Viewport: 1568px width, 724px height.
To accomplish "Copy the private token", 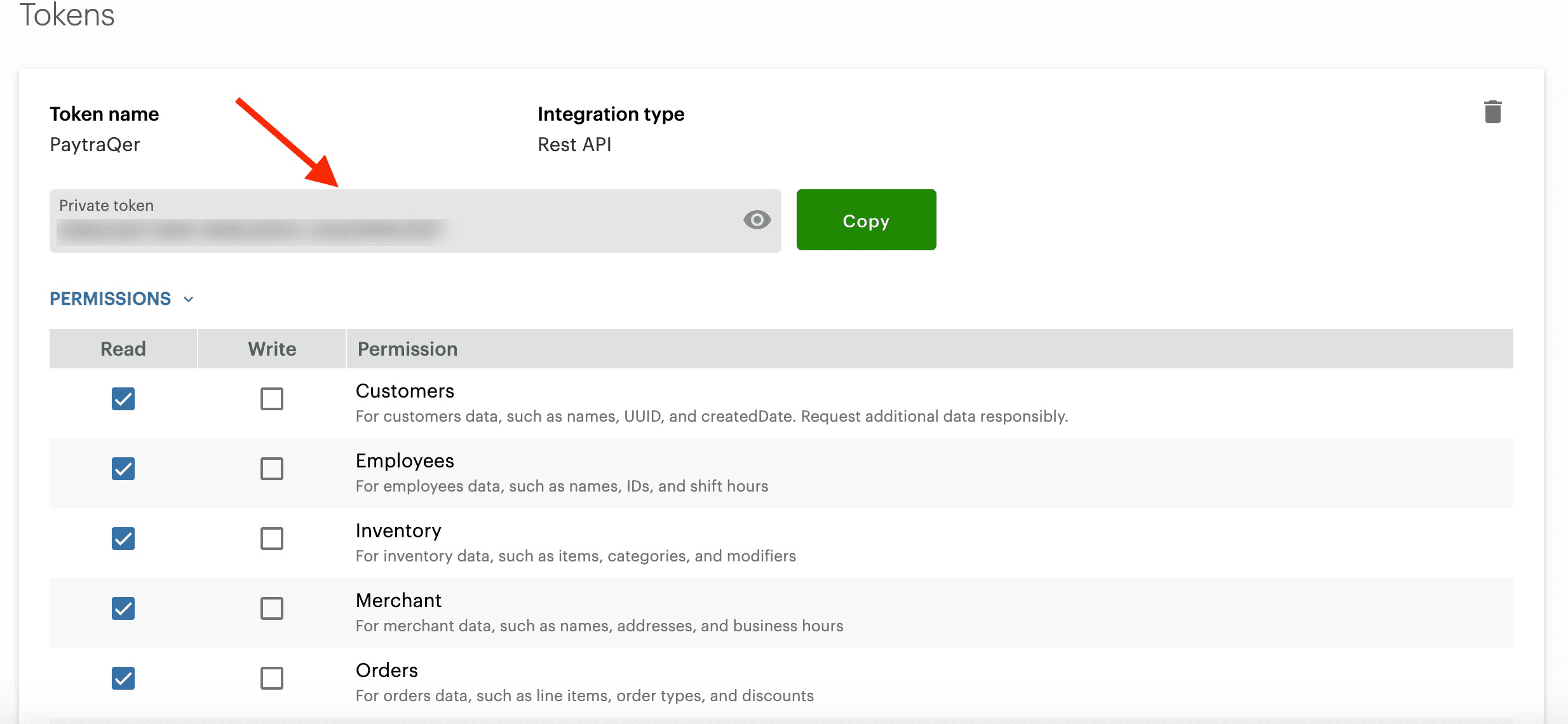I will [x=866, y=220].
